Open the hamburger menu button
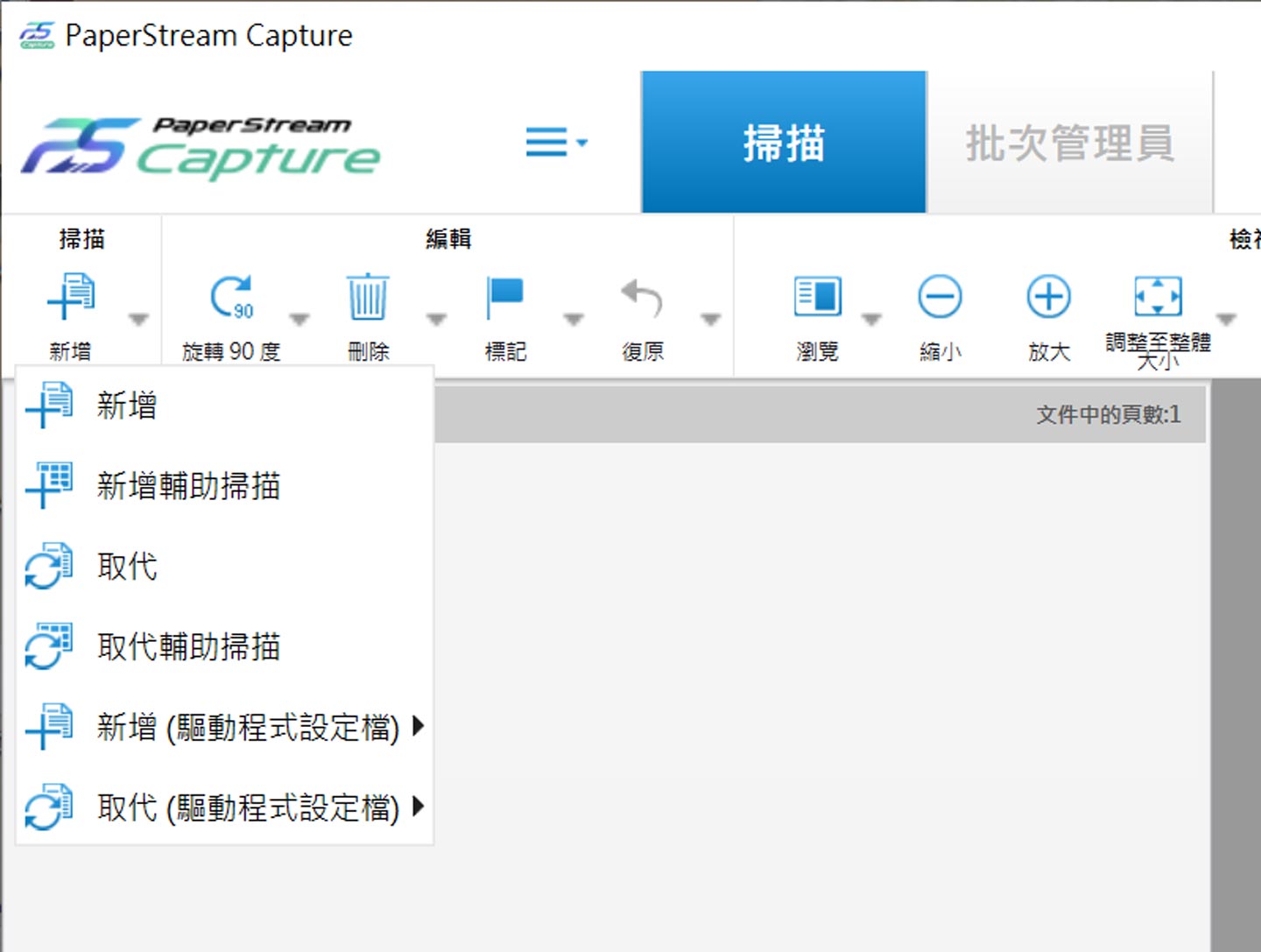Screen dimensions: 1261x952 click(x=556, y=142)
